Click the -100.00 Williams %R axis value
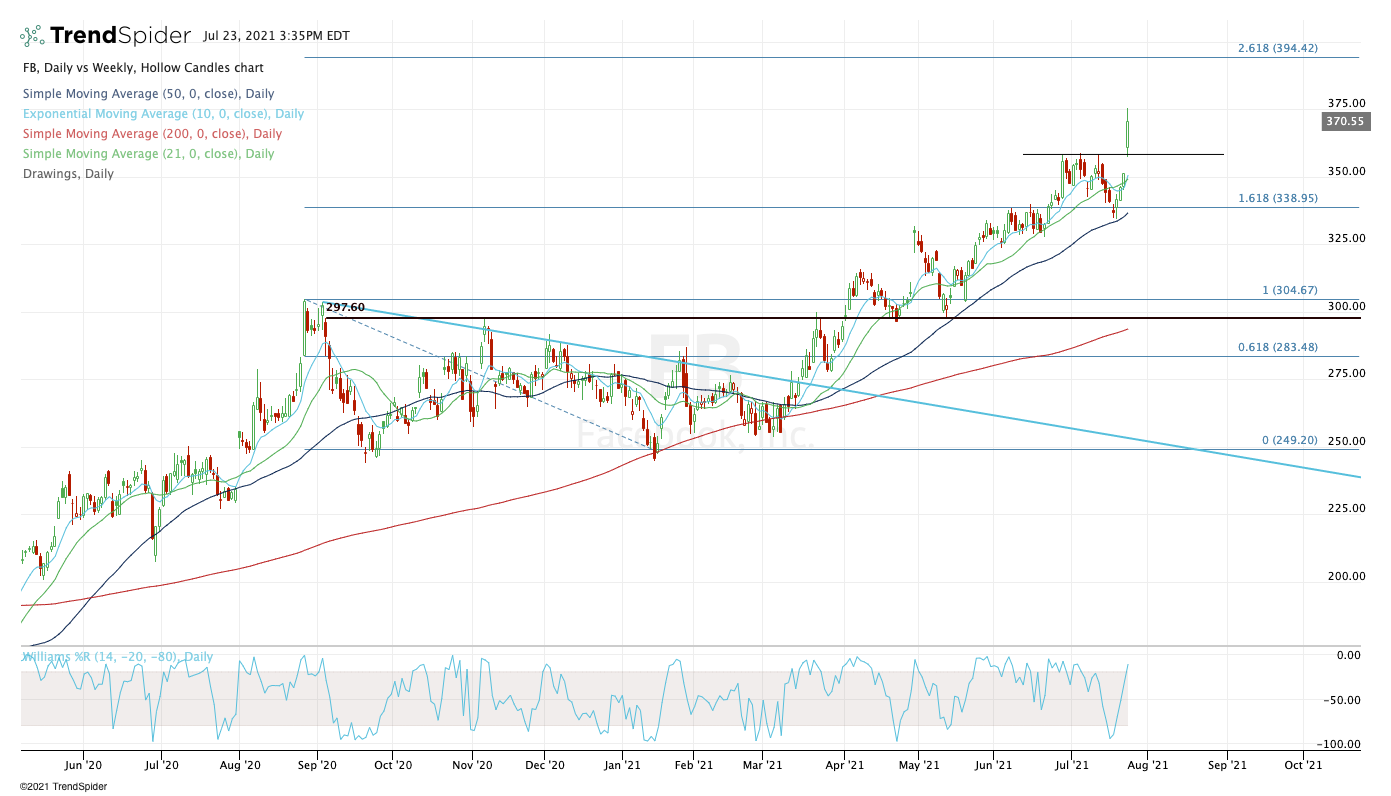The height and width of the screenshot is (796, 1391). 1341,744
